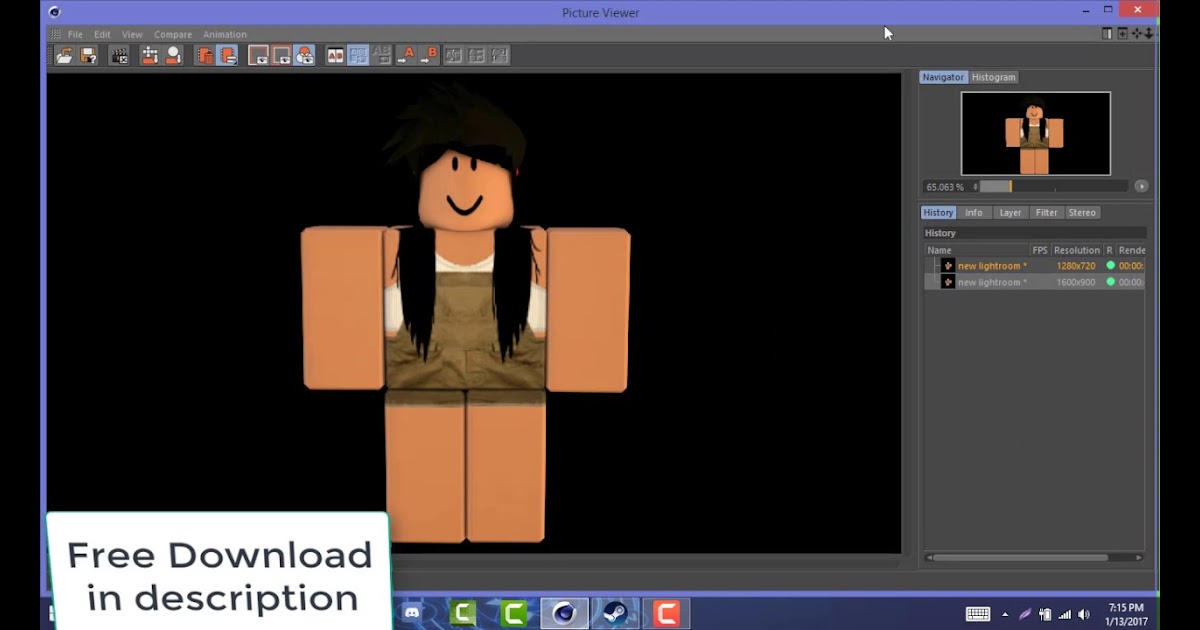Toggle the highlighted layers list toolbar icon
This screenshot has width=1200, height=630.
(x=228, y=56)
